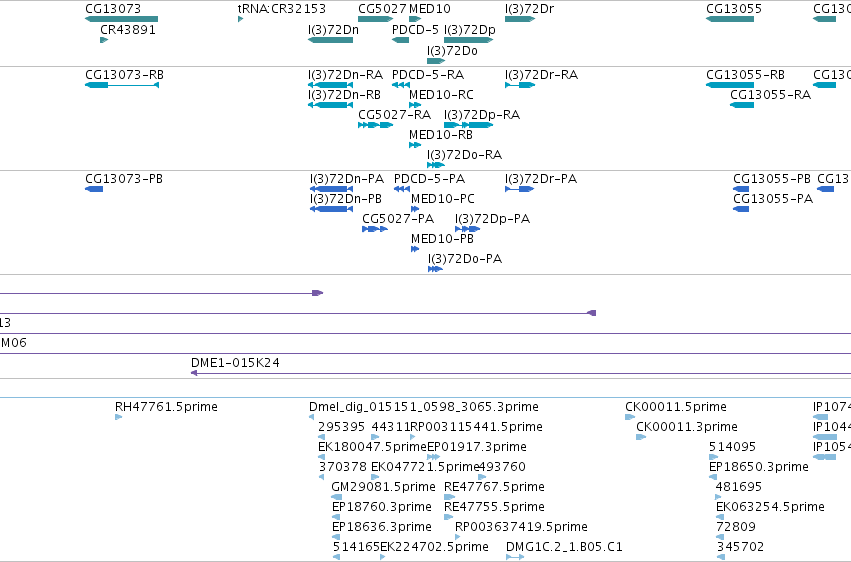Click feature 295395
Image resolution: width=851 pixels, height=562 pixels.
click(321, 437)
